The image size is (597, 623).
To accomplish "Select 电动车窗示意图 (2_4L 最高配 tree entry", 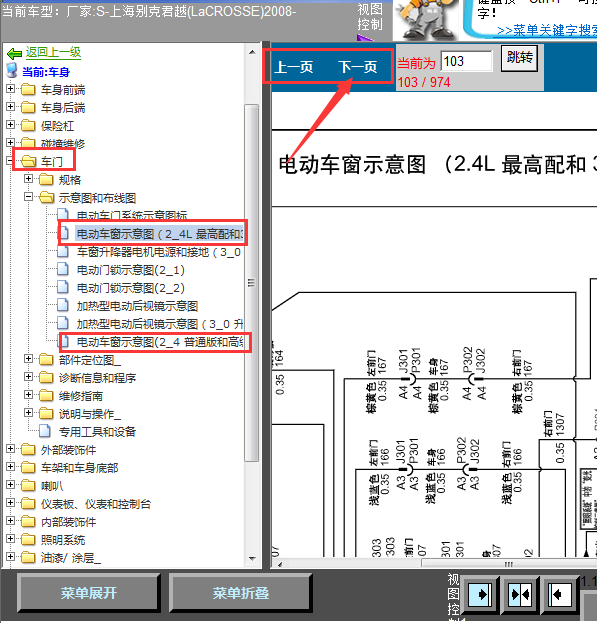I will (159, 234).
